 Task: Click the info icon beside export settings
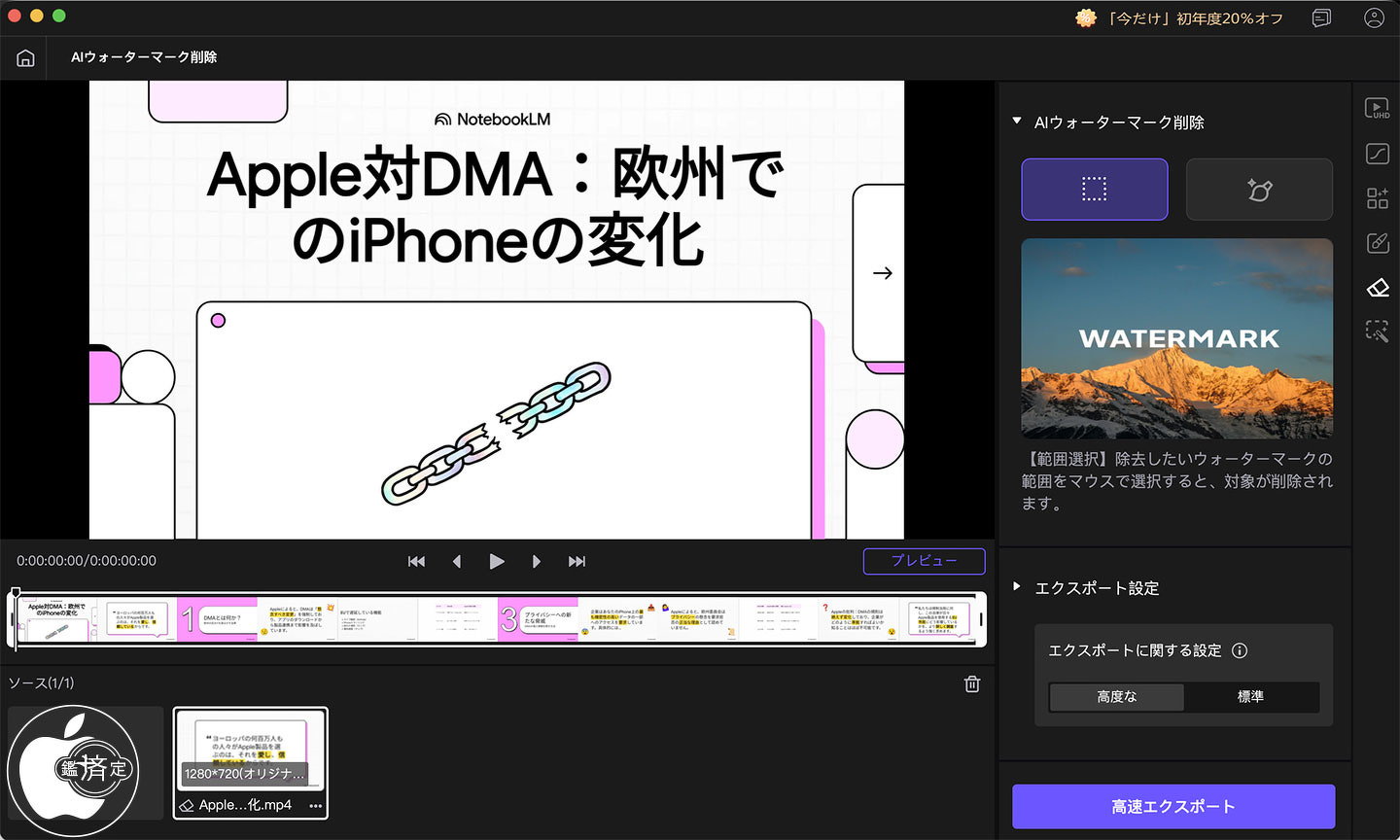(1240, 651)
